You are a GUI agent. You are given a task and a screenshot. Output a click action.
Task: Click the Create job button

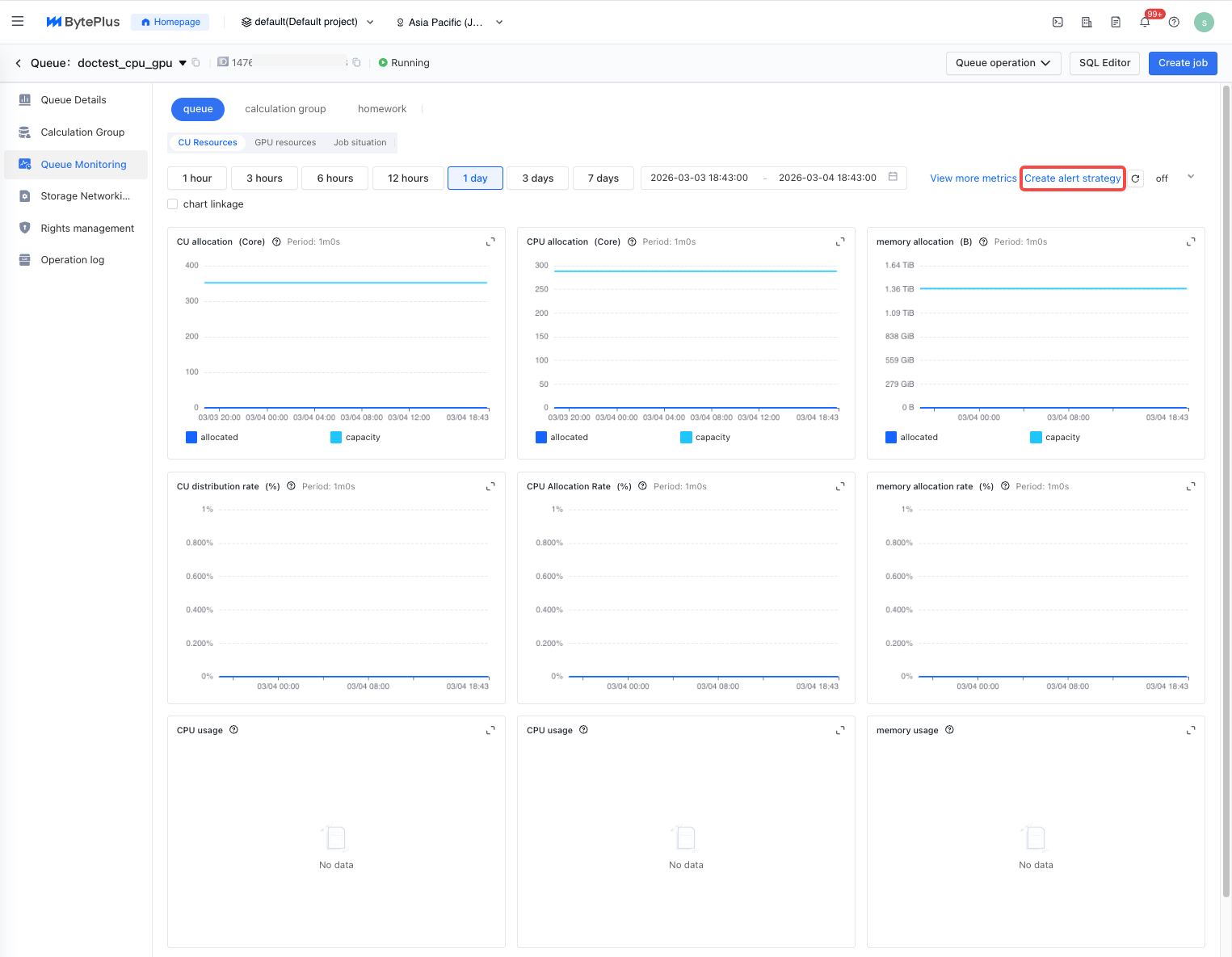[1182, 63]
